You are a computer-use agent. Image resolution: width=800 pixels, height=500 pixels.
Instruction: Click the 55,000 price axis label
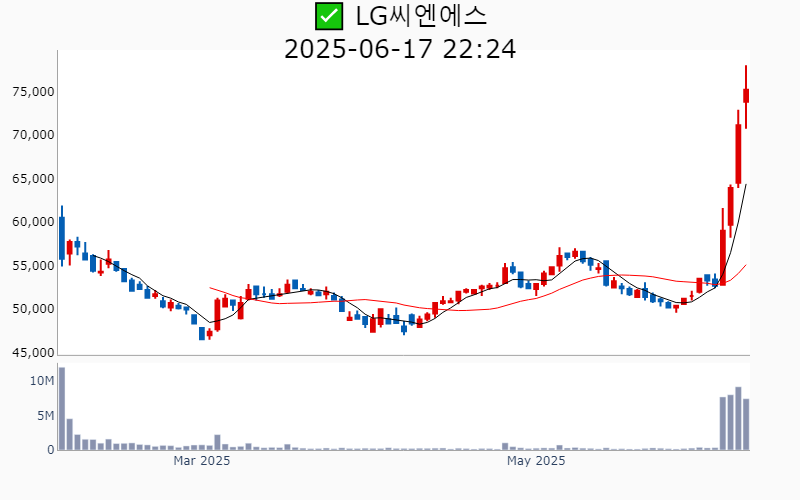point(33,266)
